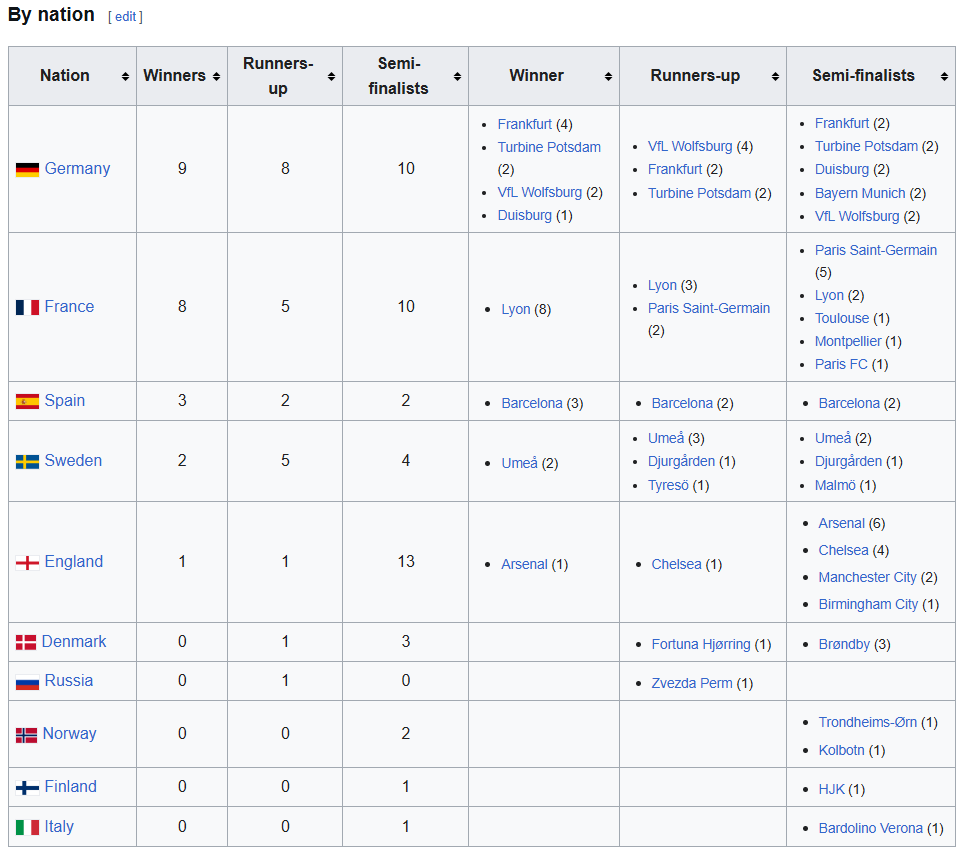The height and width of the screenshot is (858, 968).
Task: Open the England nation link
Action: click(x=73, y=562)
